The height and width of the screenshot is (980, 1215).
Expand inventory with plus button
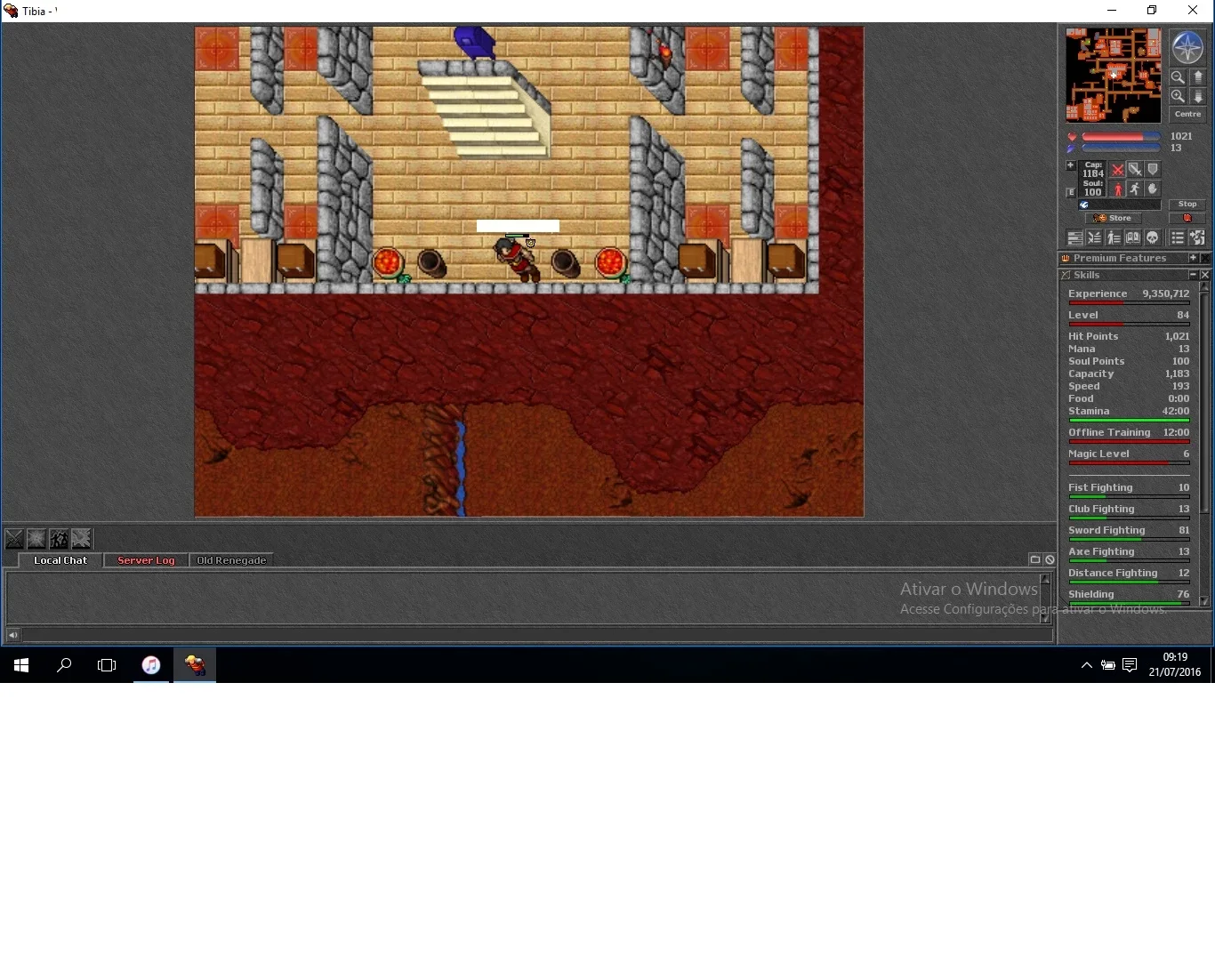click(x=1071, y=165)
